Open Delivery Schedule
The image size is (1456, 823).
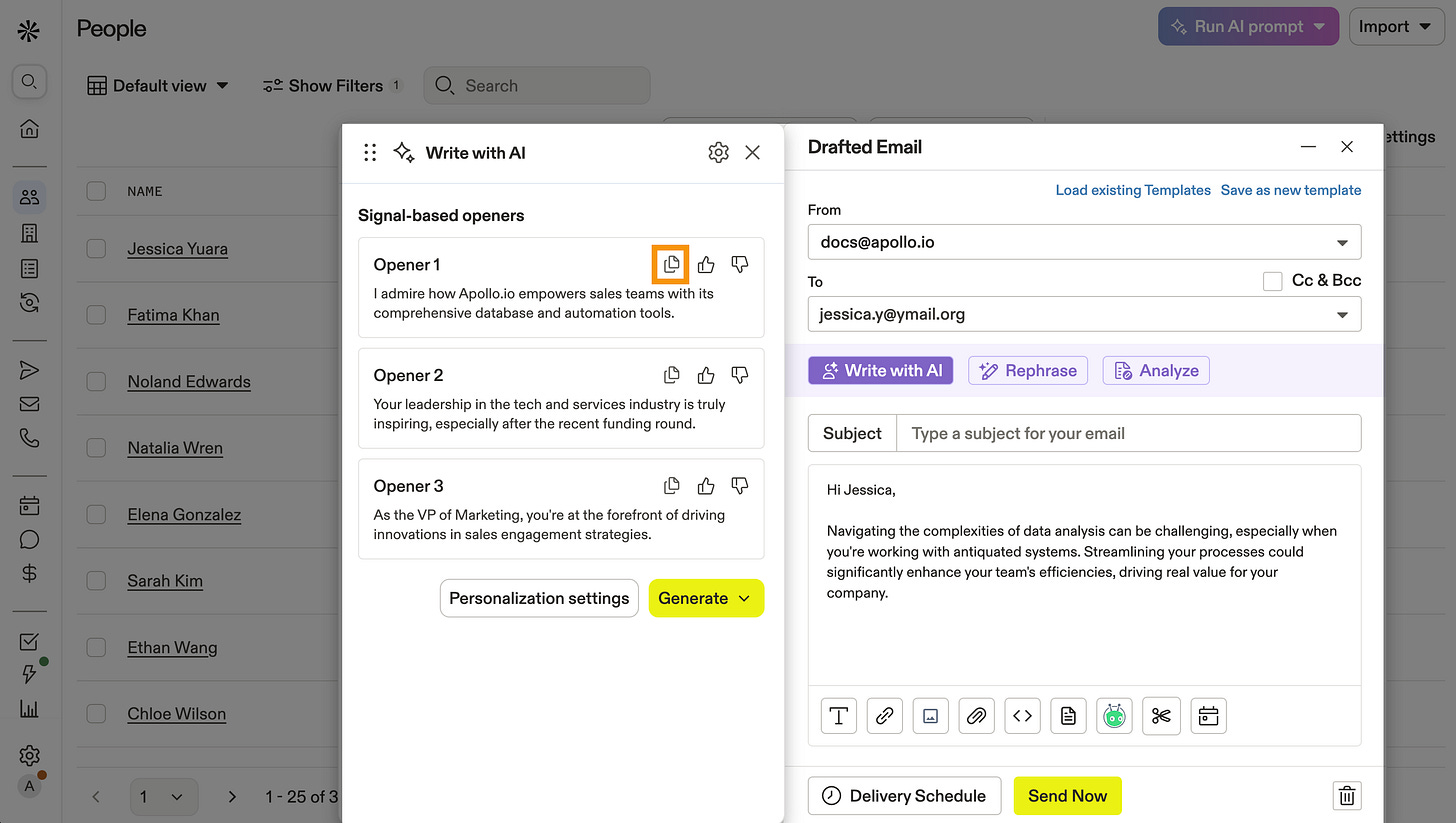pyautogui.click(x=904, y=796)
